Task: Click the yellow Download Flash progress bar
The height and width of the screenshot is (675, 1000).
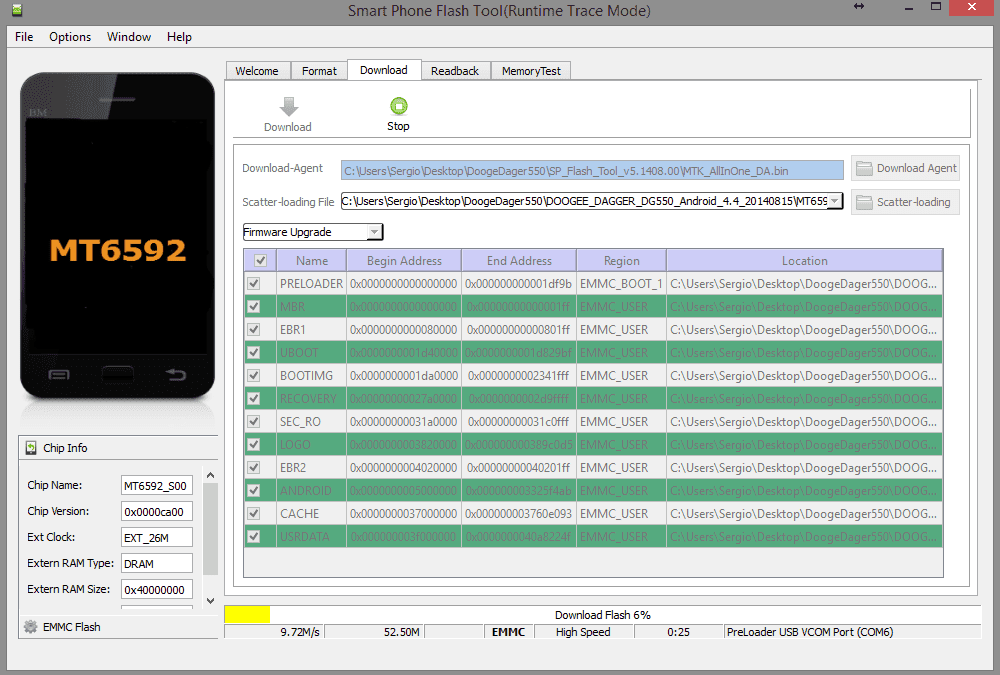Action: [x=247, y=614]
